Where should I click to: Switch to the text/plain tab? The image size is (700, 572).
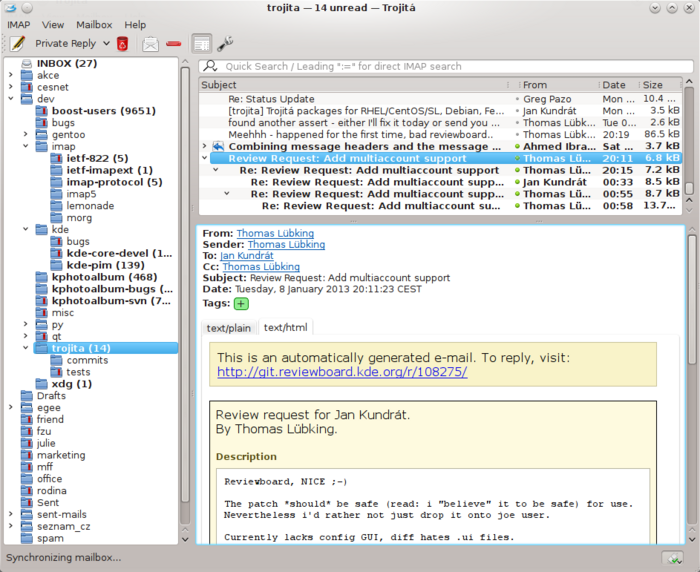(228, 327)
